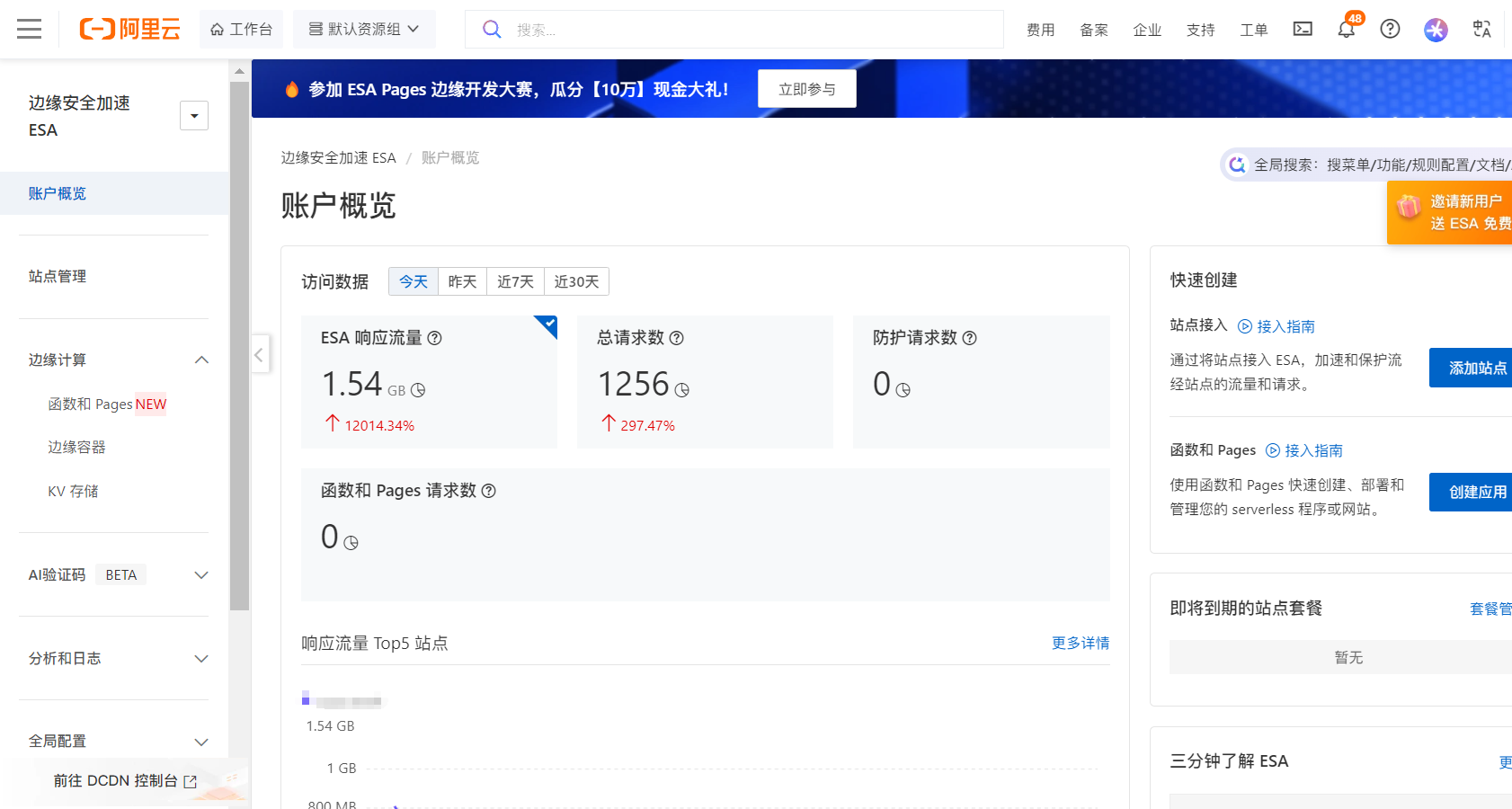This screenshot has height=809, width=1512.
Task: Collapse the 边缘计算 section
Action: 201,360
